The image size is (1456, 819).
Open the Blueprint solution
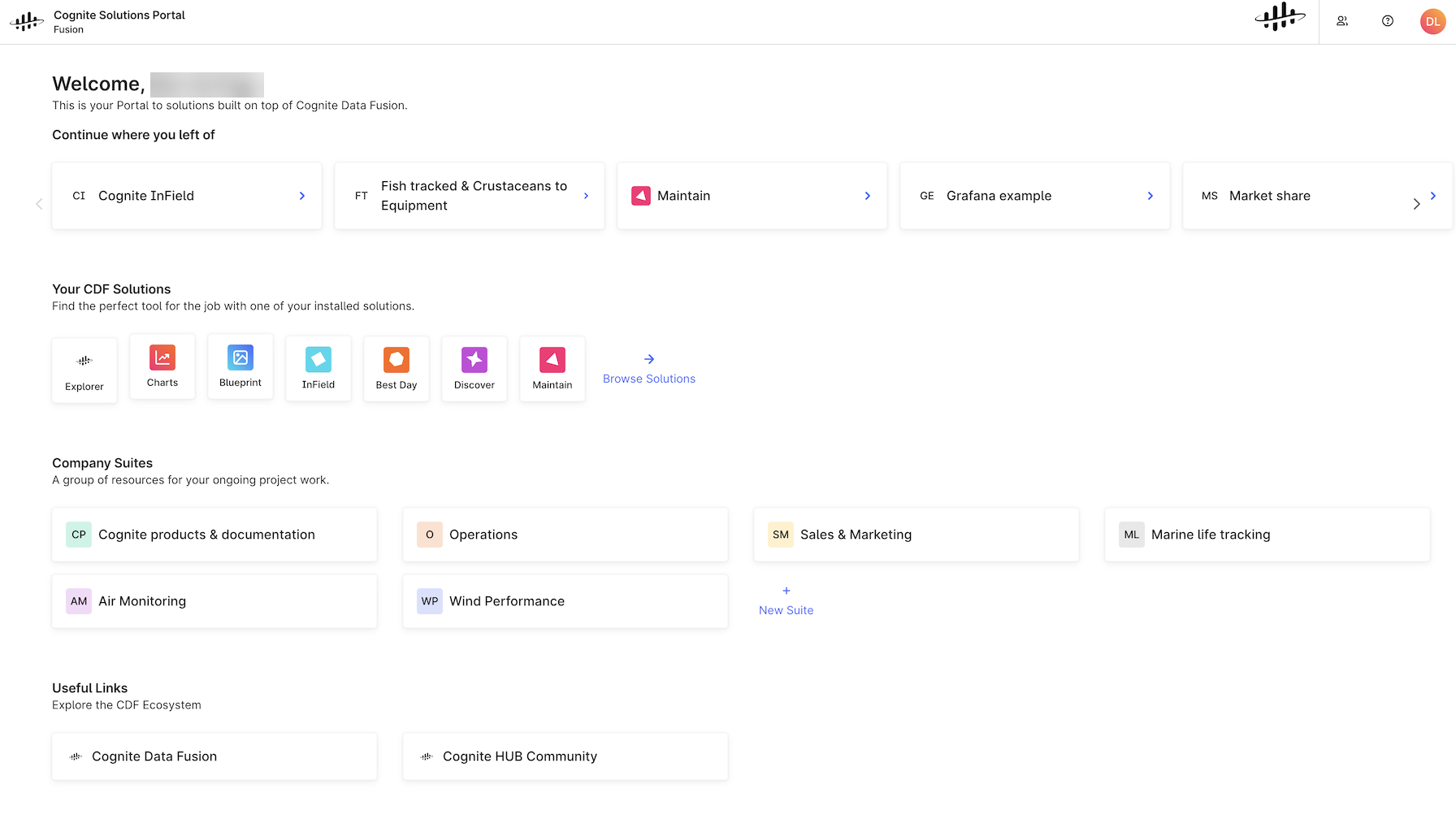240,366
